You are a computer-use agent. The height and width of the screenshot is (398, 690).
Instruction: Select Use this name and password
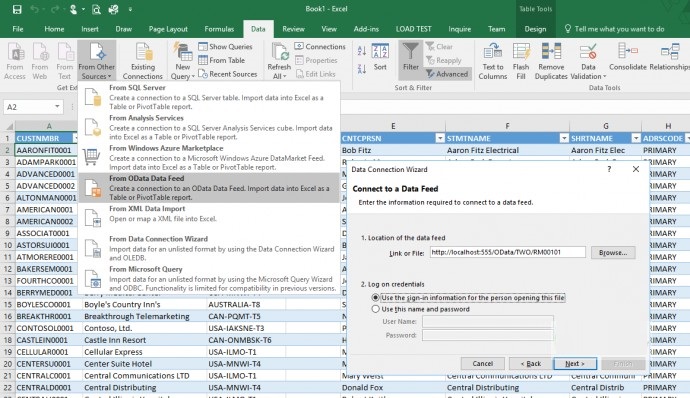coord(375,309)
